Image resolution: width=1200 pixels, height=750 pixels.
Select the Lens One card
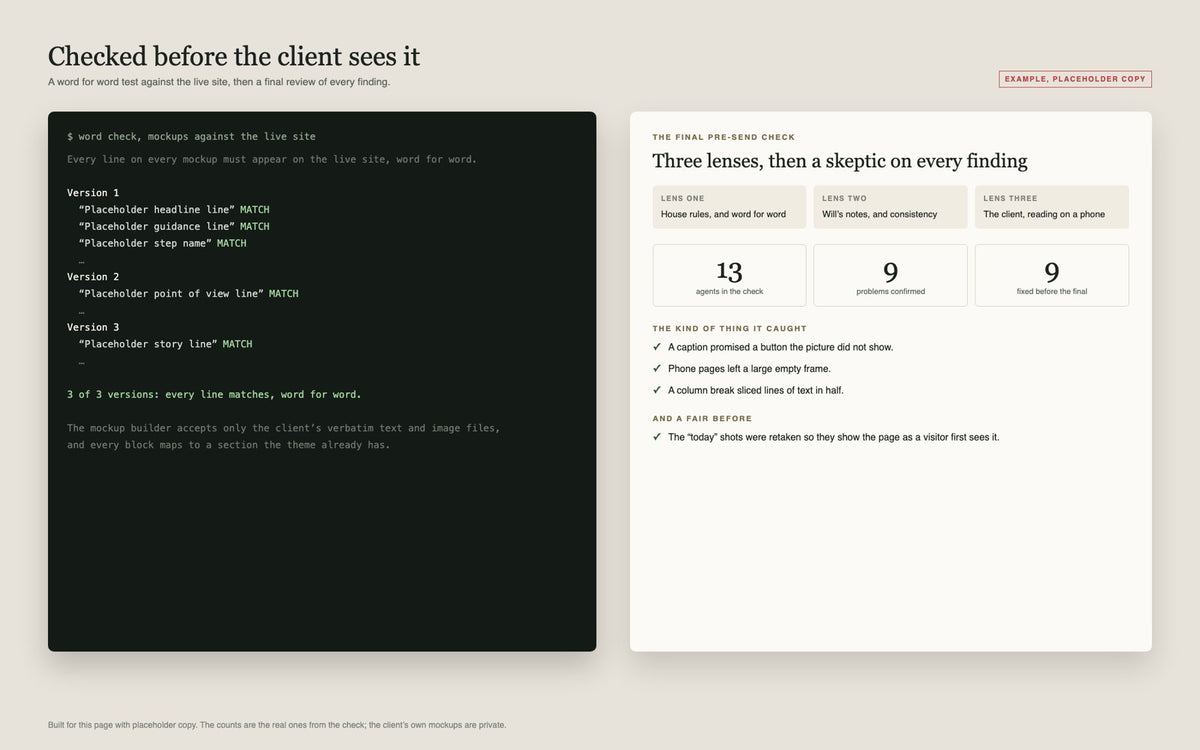tap(729, 207)
